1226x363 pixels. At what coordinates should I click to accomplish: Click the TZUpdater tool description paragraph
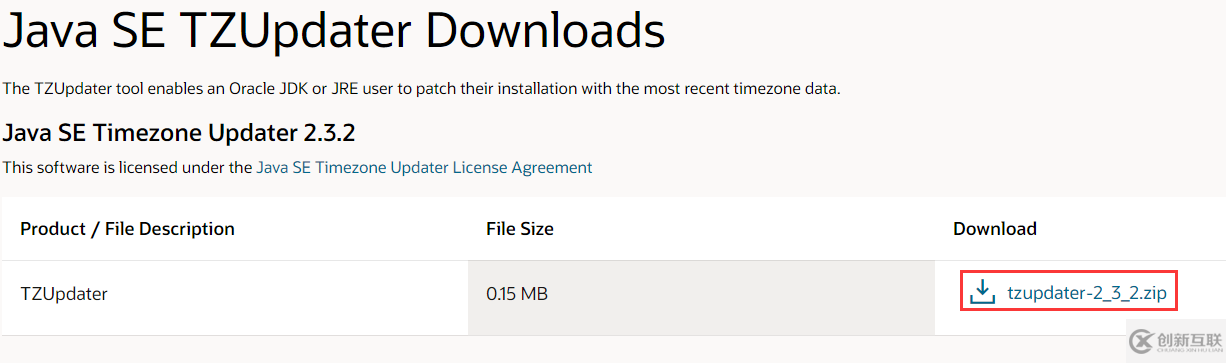[421, 89]
